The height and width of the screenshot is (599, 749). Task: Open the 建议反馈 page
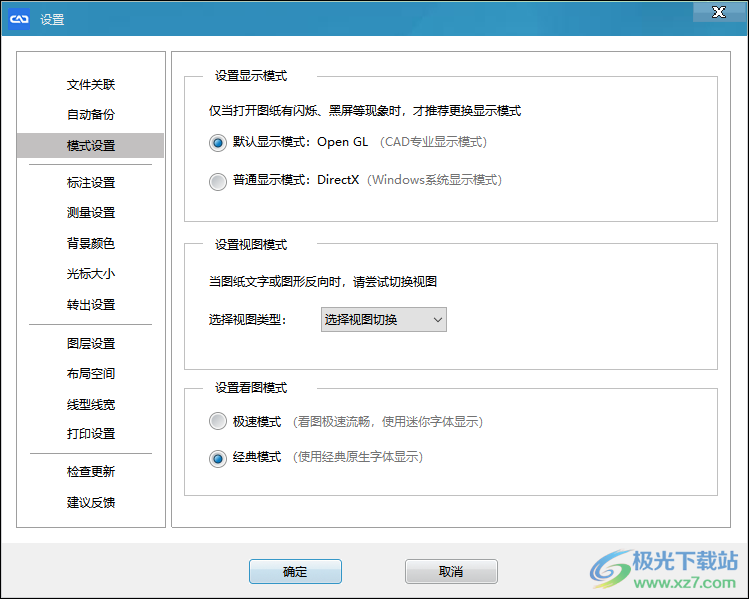(x=91, y=502)
